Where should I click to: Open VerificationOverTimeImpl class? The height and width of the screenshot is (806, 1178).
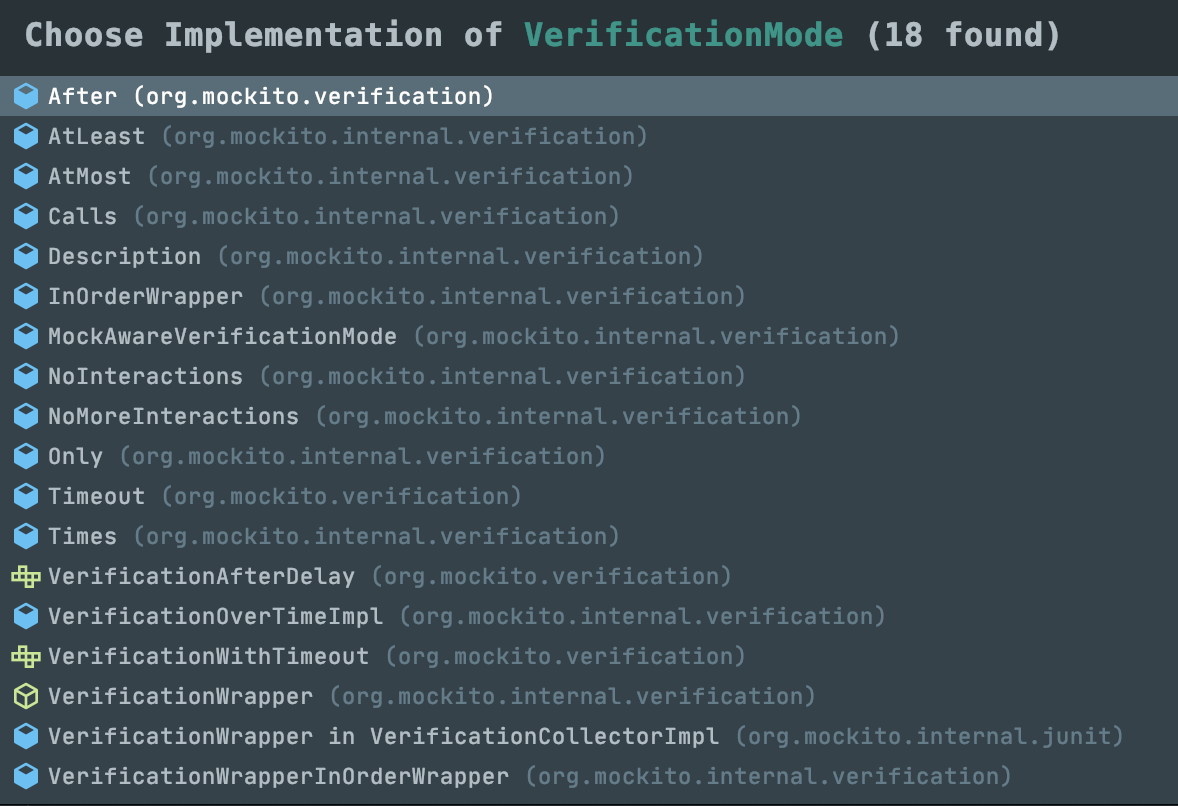(x=215, y=616)
